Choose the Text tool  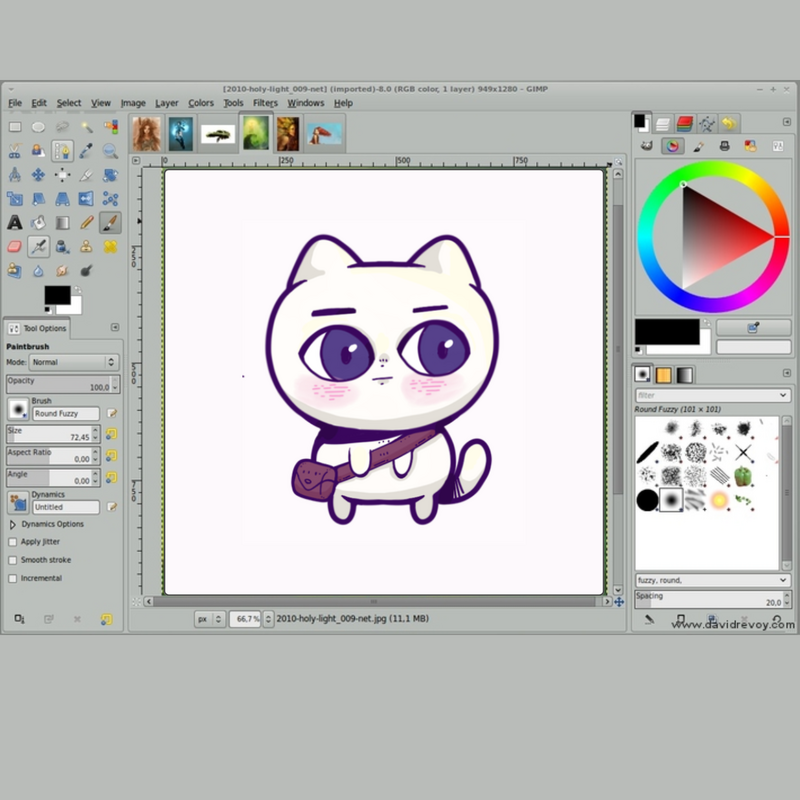(x=15, y=222)
